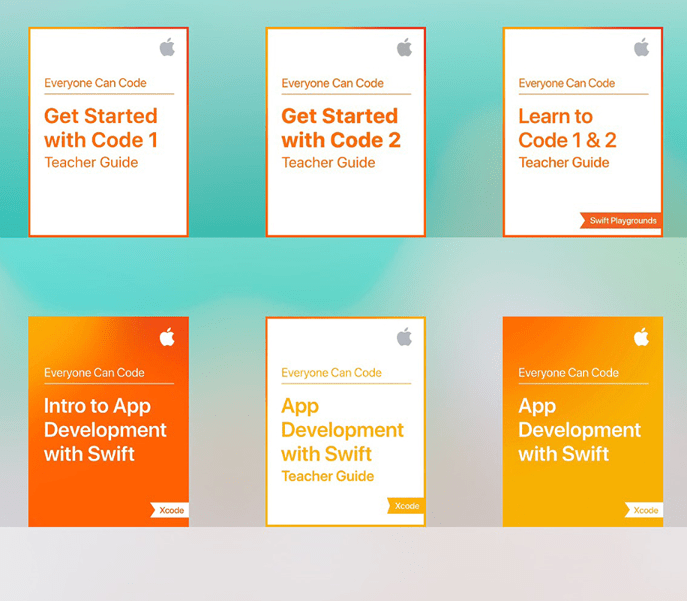The height and width of the screenshot is (601, 687).
Task: Click 'Everyone Can Code' on Get Started with Code 2
Action: tap(332, 83)
